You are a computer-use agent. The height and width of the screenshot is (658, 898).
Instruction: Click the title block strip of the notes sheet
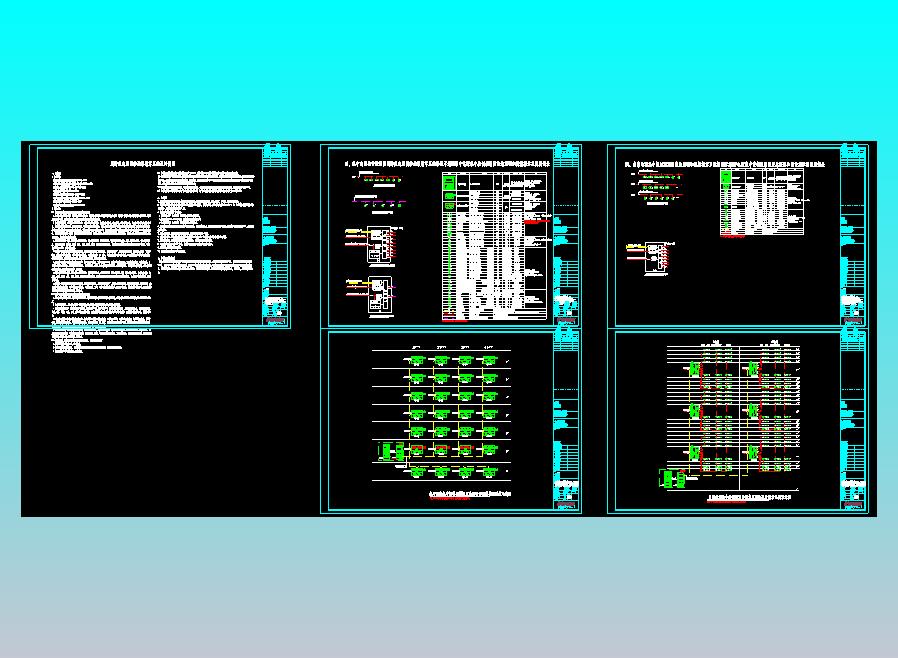coord(276,236)
